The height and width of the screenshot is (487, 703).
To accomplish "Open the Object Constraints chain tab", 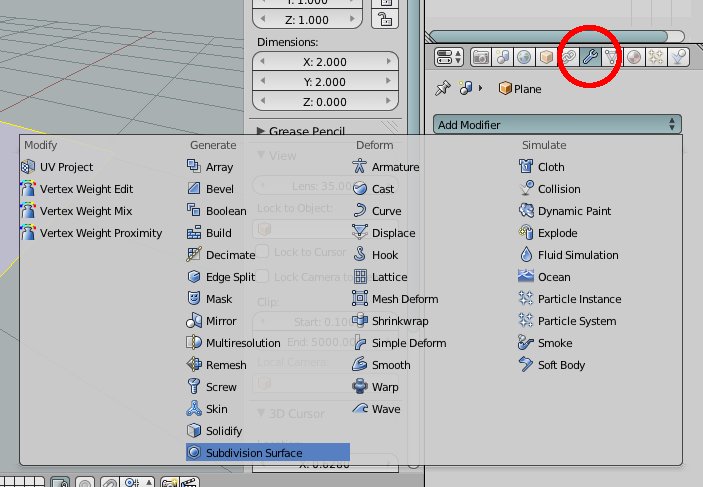I will (x=568, y=57).
